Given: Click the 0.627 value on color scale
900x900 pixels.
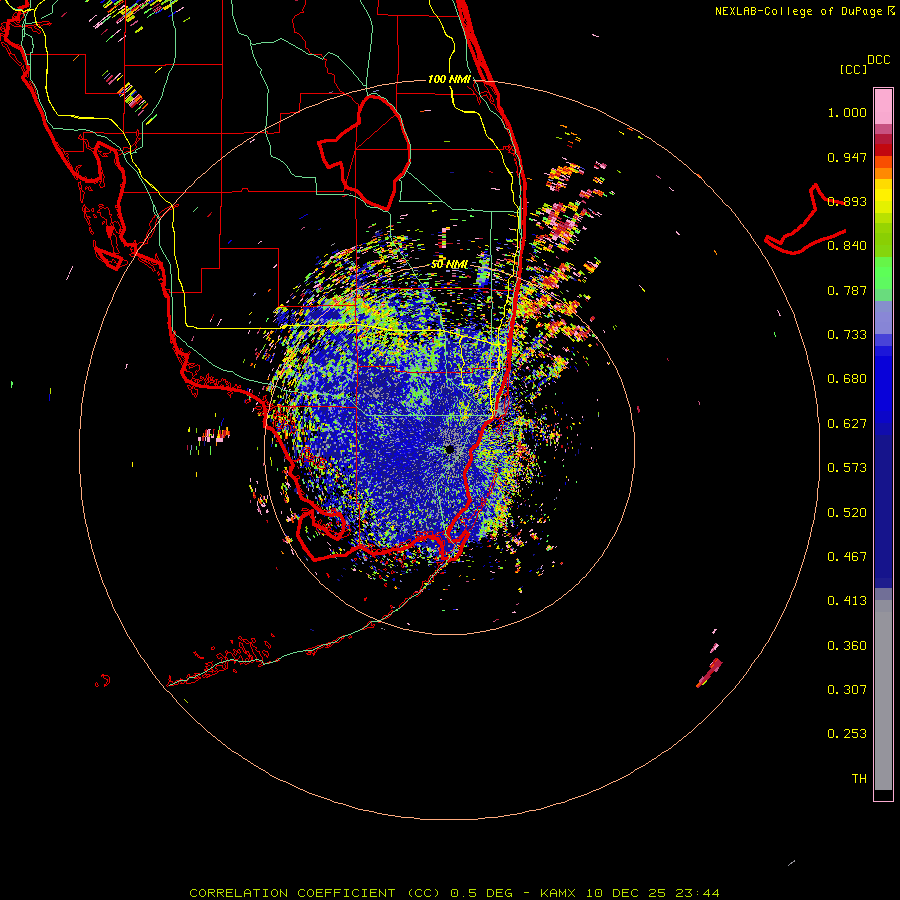Looking at the screenshot, I should (847, 424).
